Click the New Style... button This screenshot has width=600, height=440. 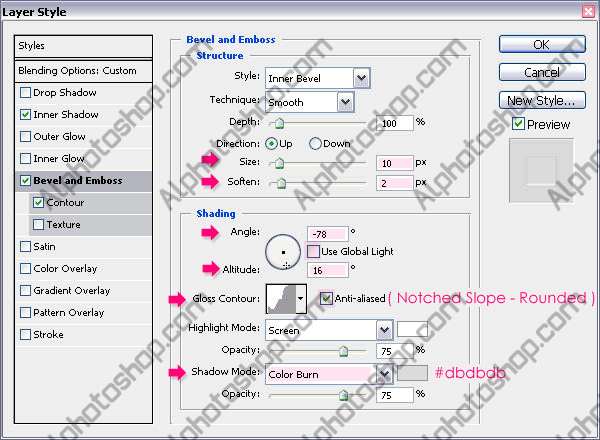(542, 101)
